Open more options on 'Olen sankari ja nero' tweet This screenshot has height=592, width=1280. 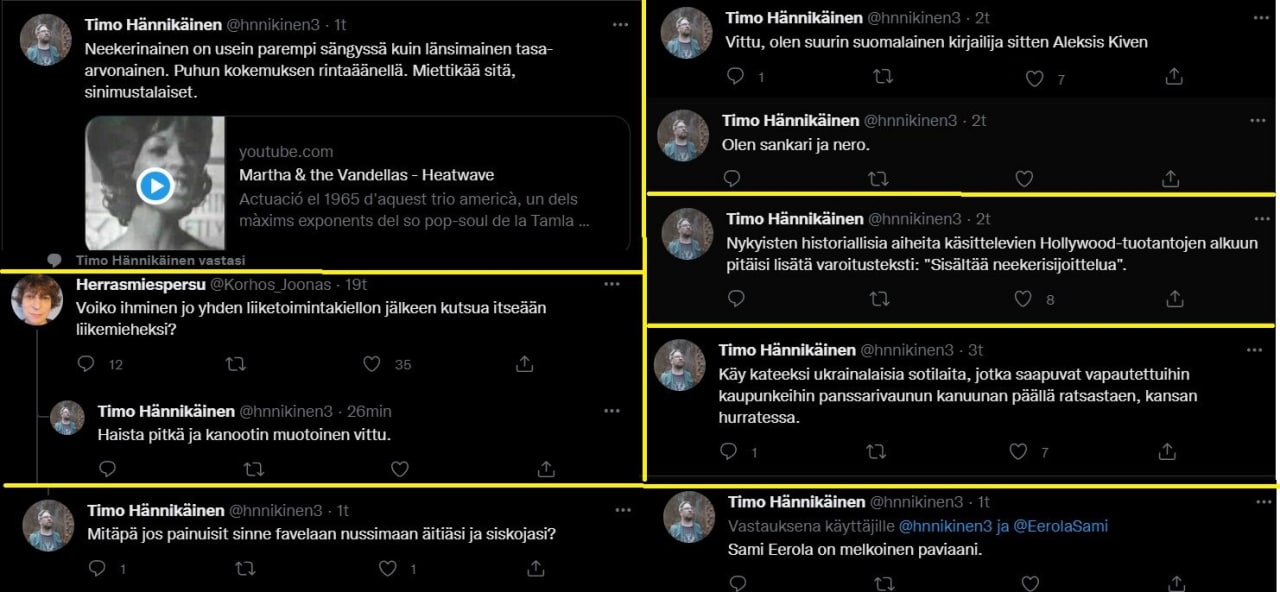coord(1257,120)
